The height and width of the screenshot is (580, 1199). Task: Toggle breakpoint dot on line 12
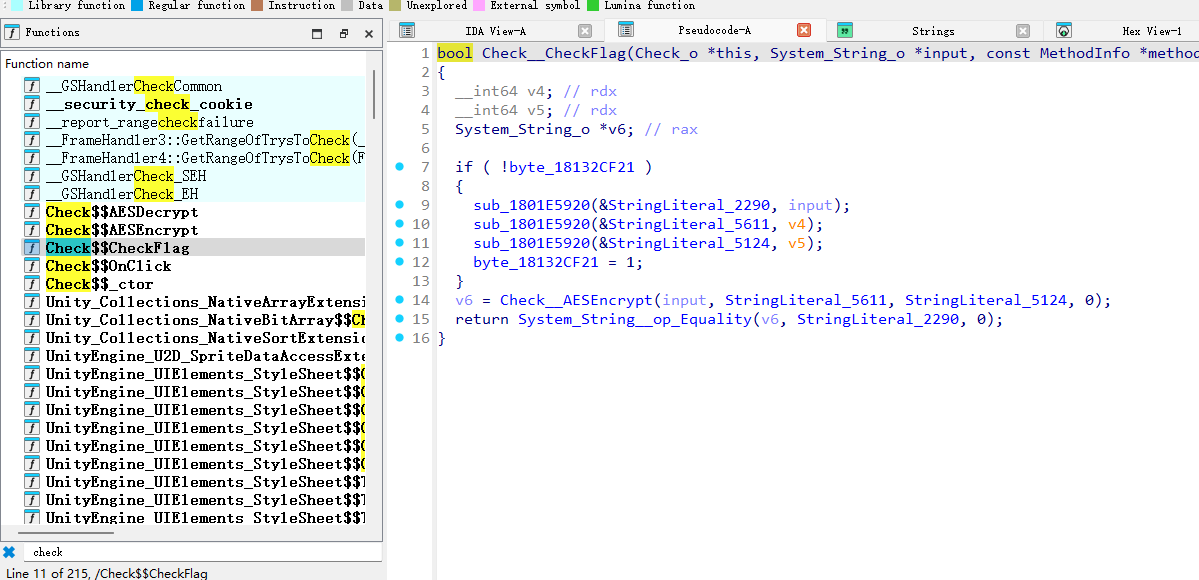tap(399, 262)
